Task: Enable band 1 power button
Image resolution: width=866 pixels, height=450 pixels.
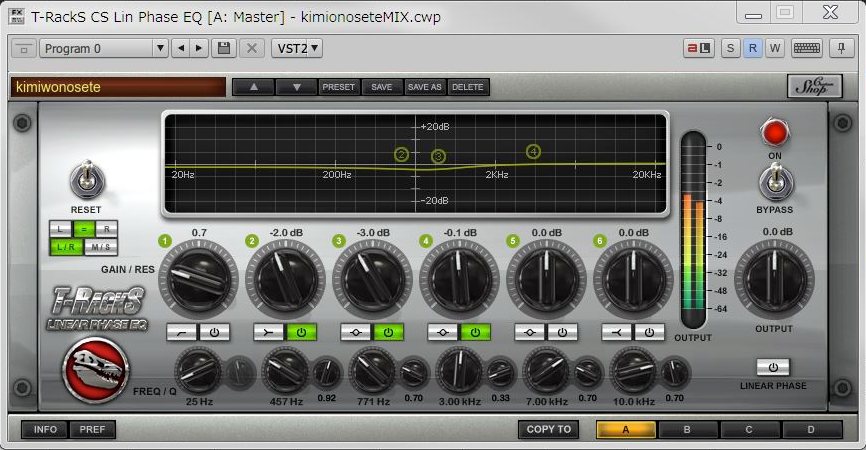Action: [x=214, y=332]
